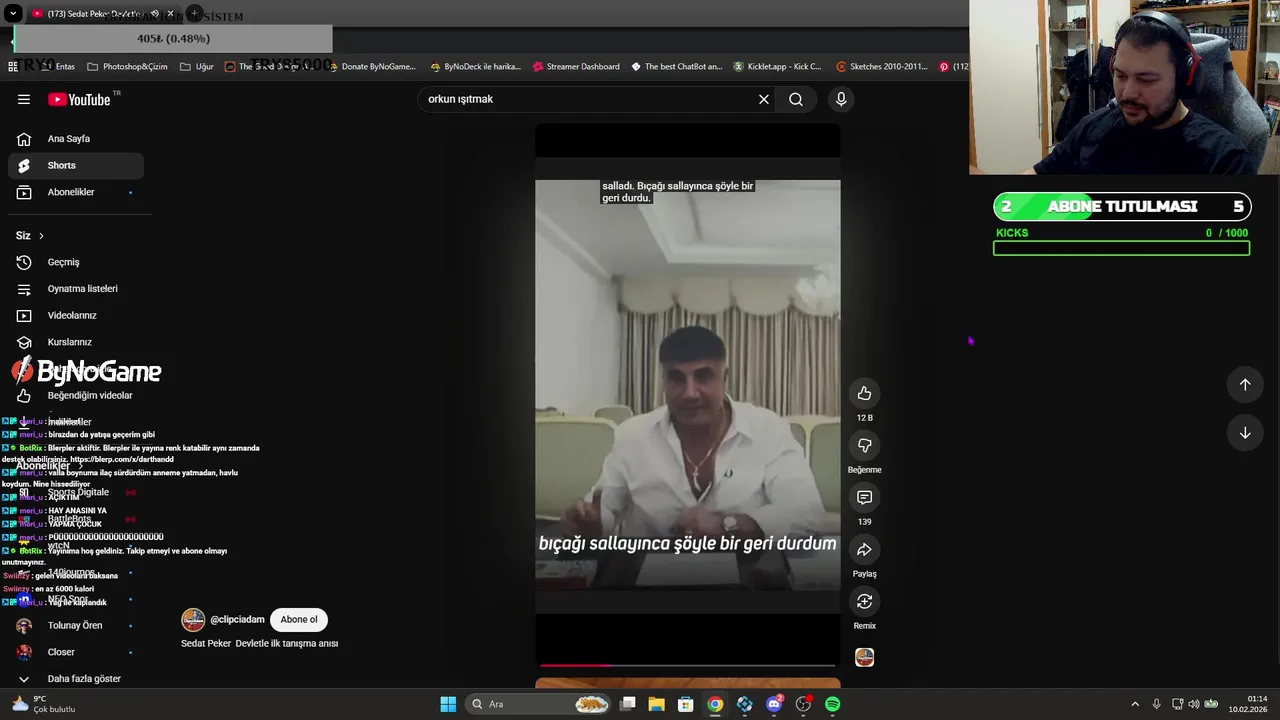Open File Explorer from the taskbar
1280x720 pixels.
tap(656, 704)
